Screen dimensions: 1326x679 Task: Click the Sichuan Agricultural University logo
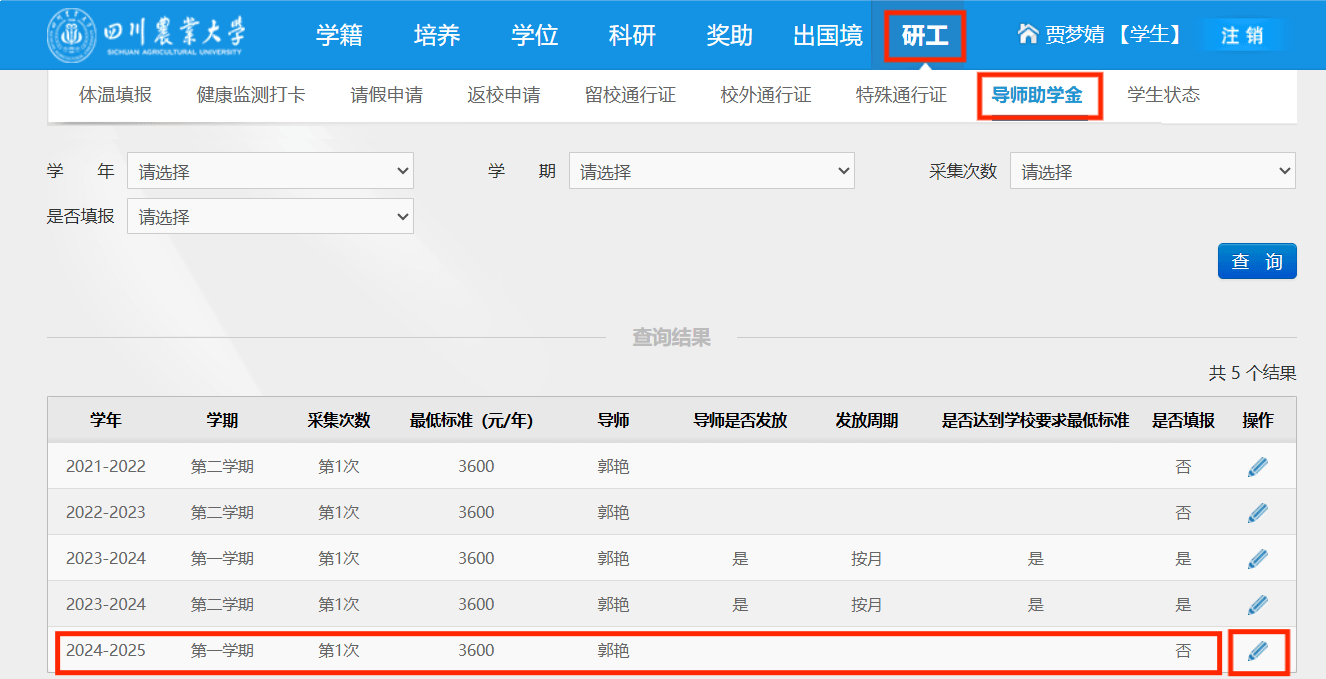(x=146, y=36)
